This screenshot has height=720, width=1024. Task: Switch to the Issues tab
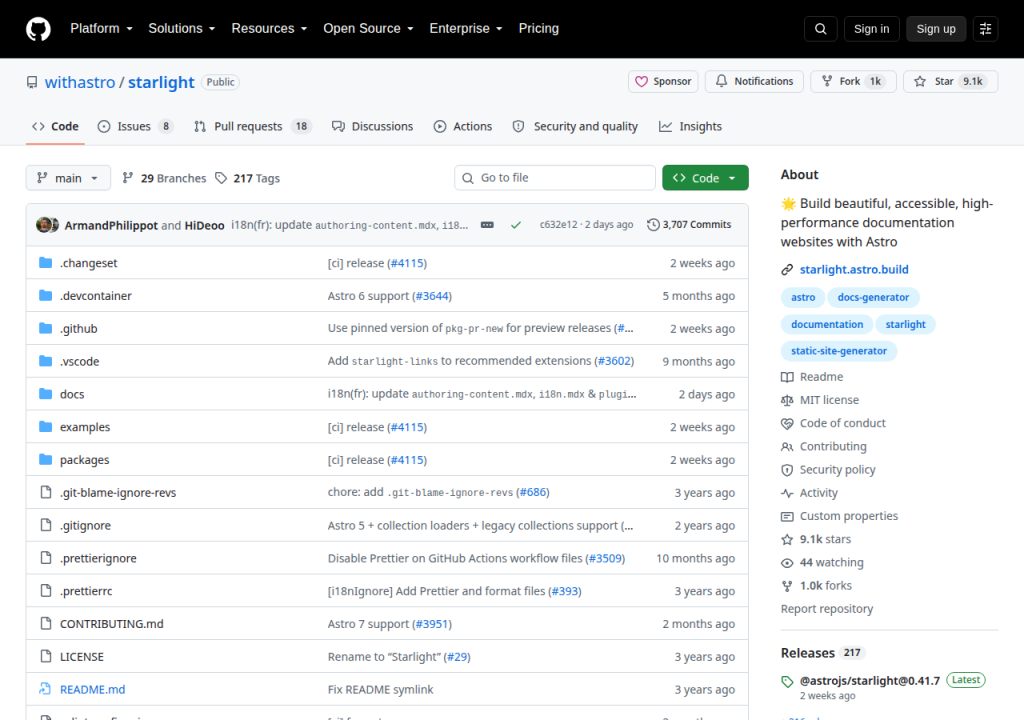click(135, 126)
